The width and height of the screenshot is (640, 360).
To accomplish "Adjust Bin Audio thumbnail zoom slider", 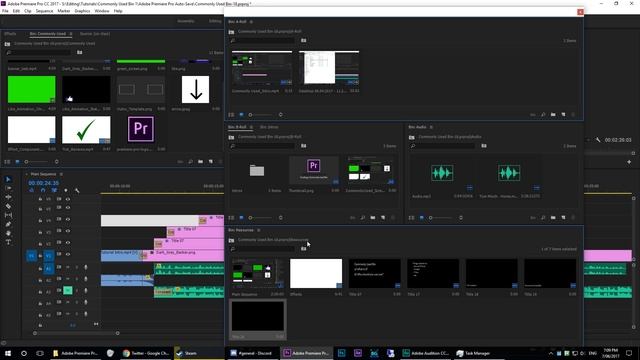I will (x=445, y=218).
